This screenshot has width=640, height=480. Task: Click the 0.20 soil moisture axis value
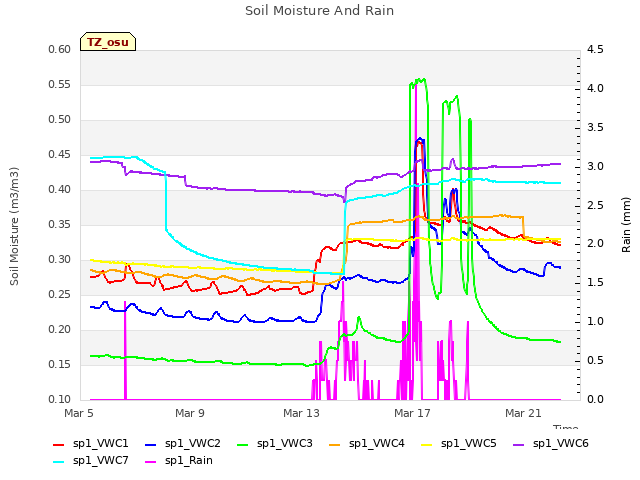click(x=60, y=329)
